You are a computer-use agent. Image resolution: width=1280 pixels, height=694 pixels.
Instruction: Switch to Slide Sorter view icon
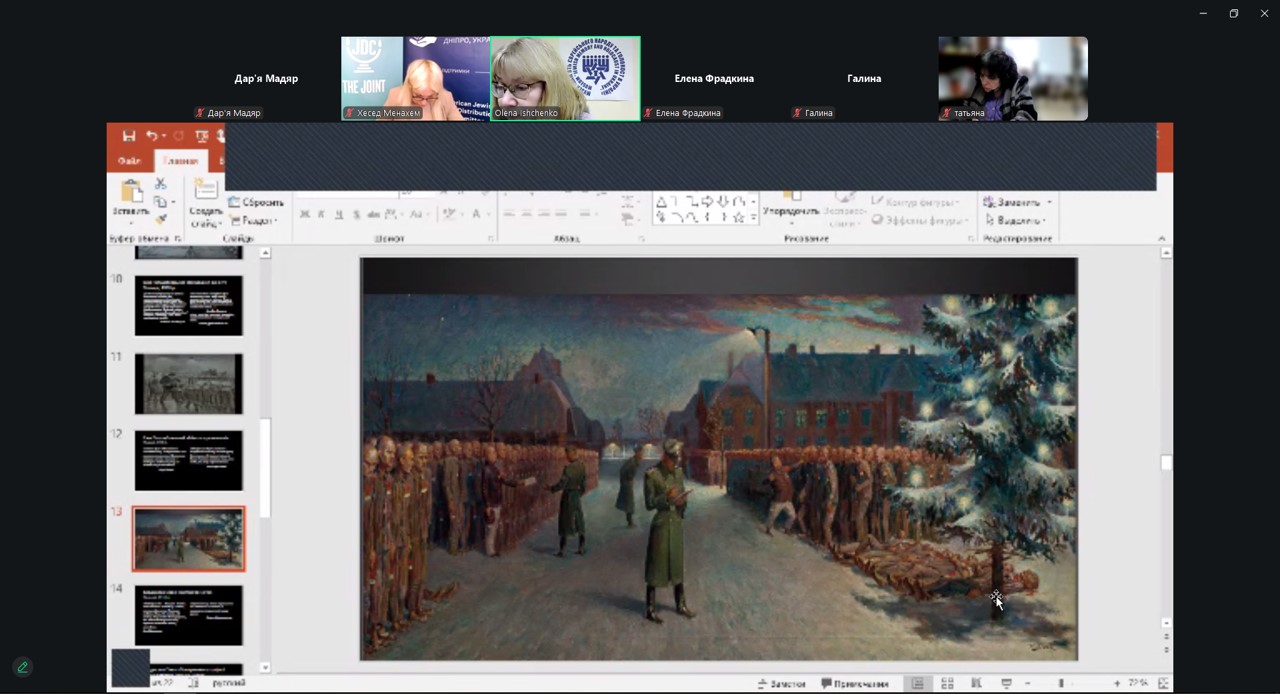pyautogui.click(x=947, y=684)
